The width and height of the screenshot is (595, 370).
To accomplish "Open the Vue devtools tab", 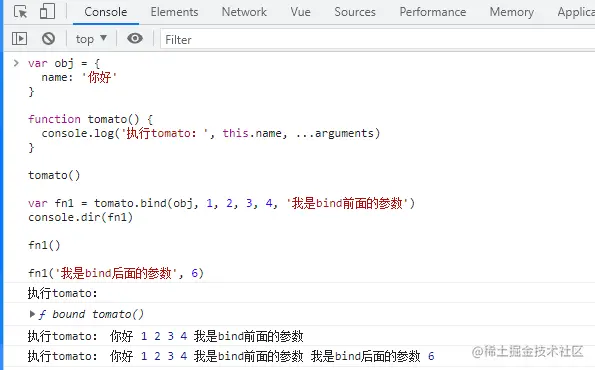I will tap(301, 12).
